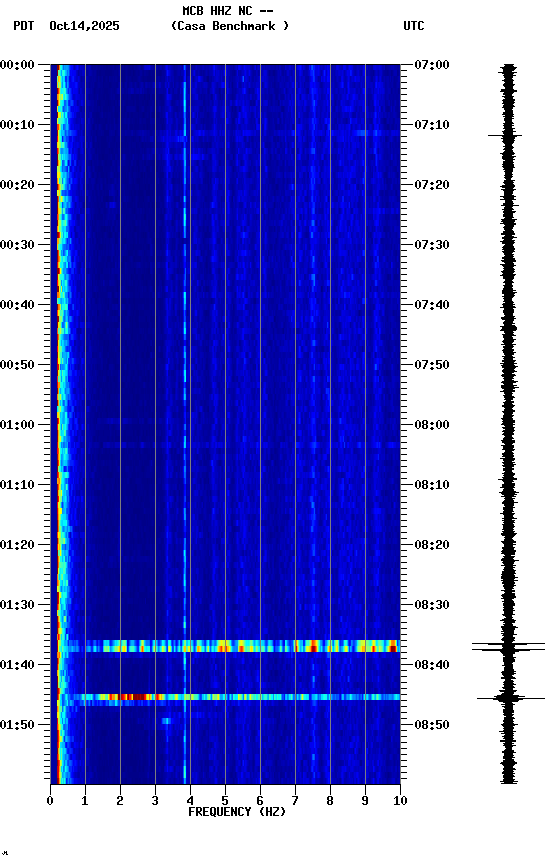Click the 08:30 UTC time label
This screenshot has height=864, width=552.
[x=431, y=605]
